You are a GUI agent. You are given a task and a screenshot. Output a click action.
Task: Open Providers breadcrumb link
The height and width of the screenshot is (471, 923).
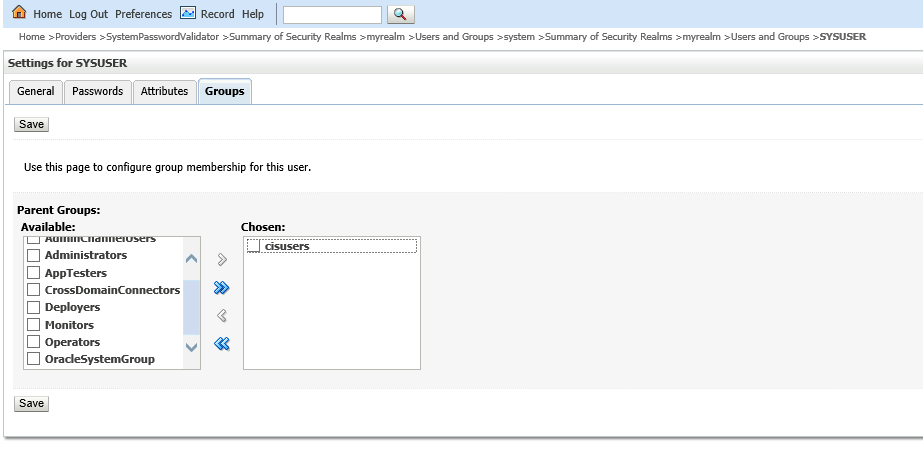(75, 37)
